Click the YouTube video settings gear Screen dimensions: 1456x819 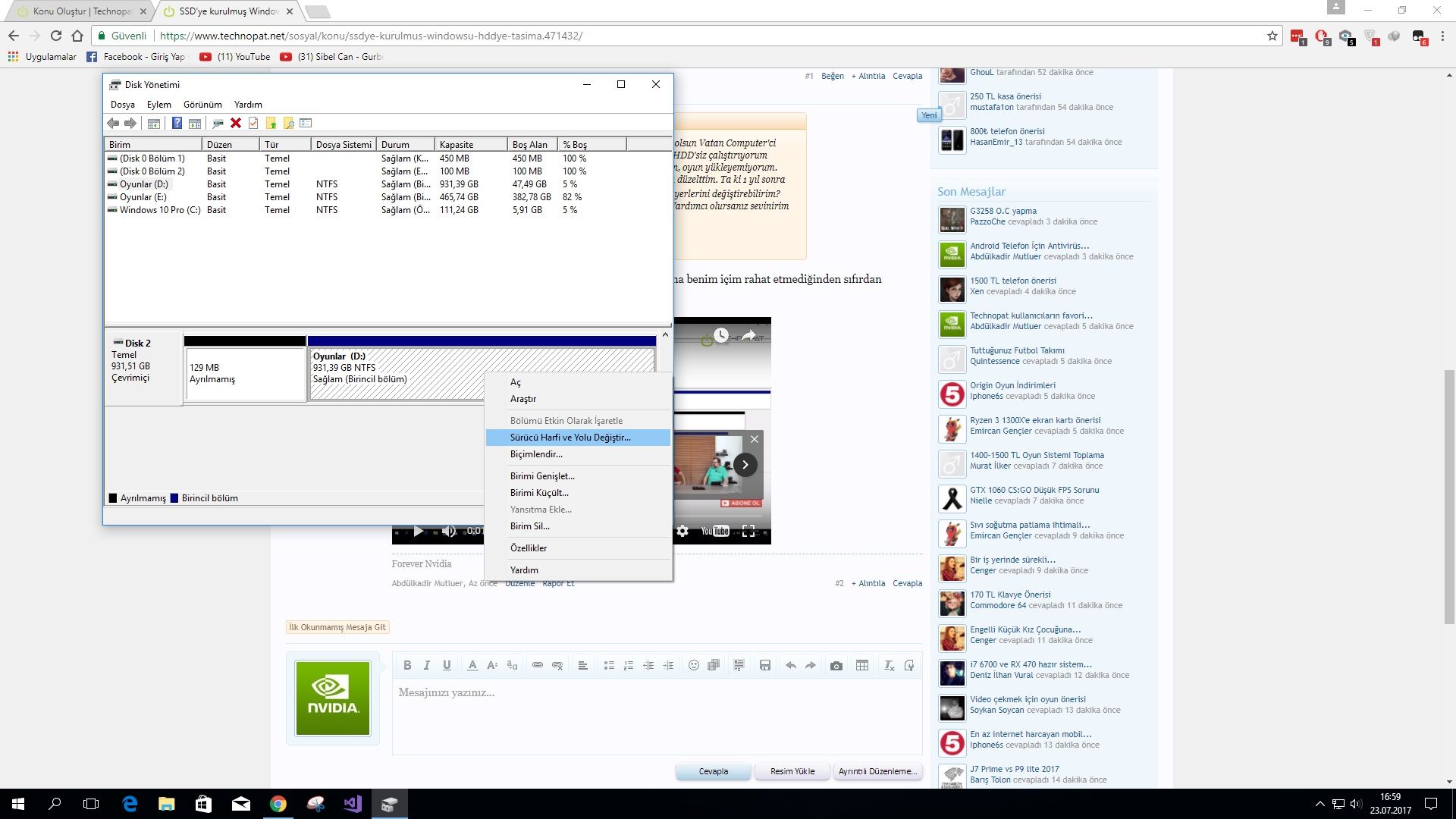coord(682,531)
